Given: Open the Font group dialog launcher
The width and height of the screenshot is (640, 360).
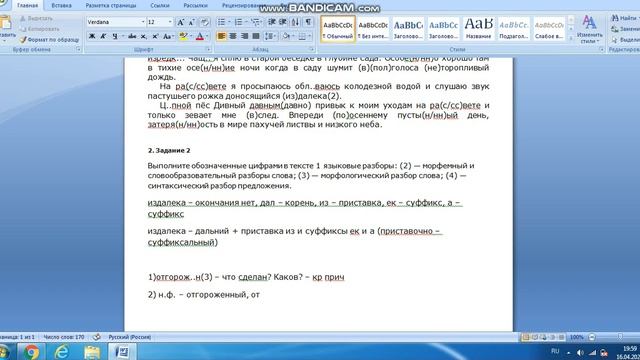Looking at the screenshot, I should 208,49.
